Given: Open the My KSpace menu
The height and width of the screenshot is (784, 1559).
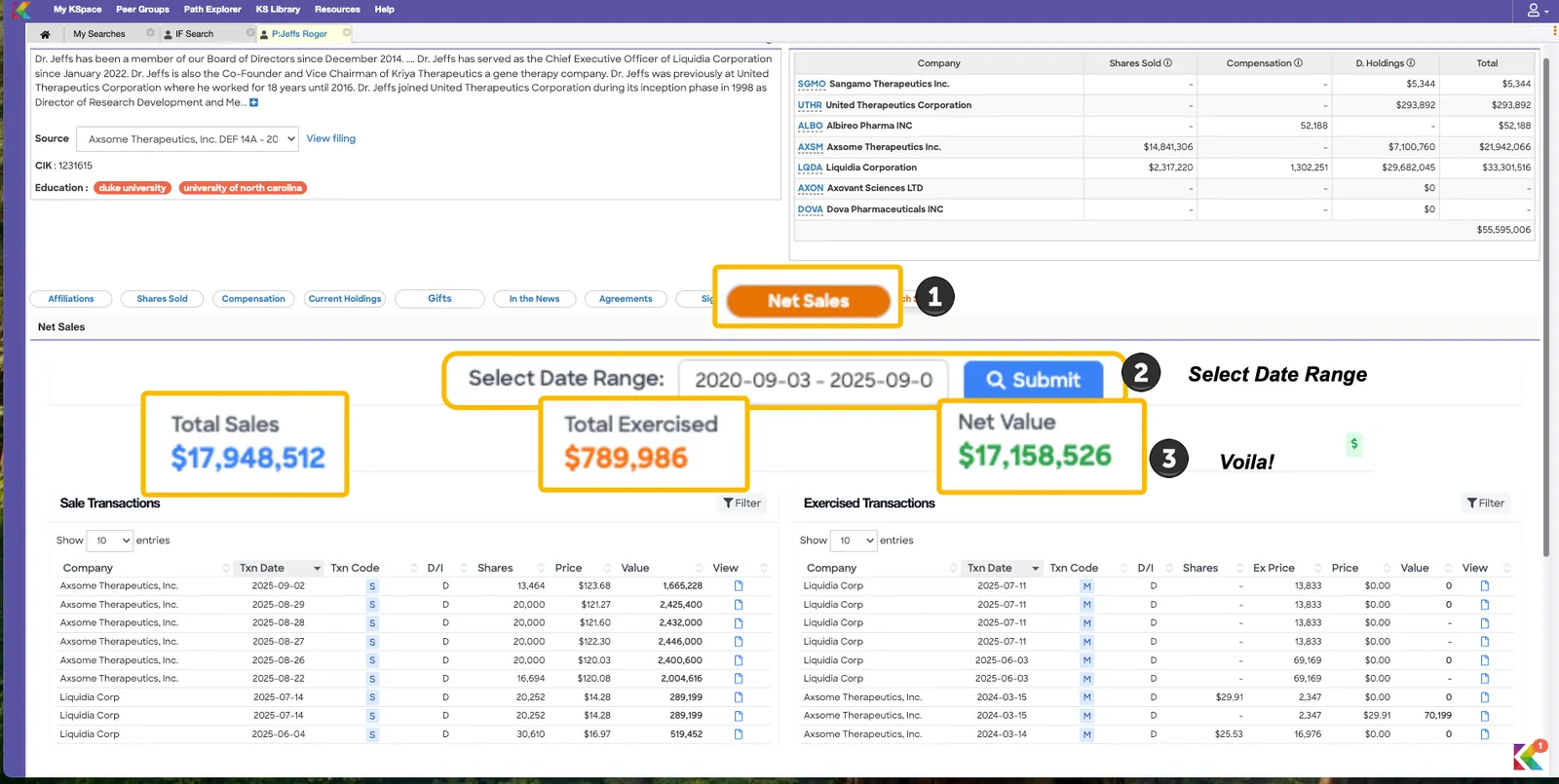Looking at the screenshot, I should [x=77, y=10].
